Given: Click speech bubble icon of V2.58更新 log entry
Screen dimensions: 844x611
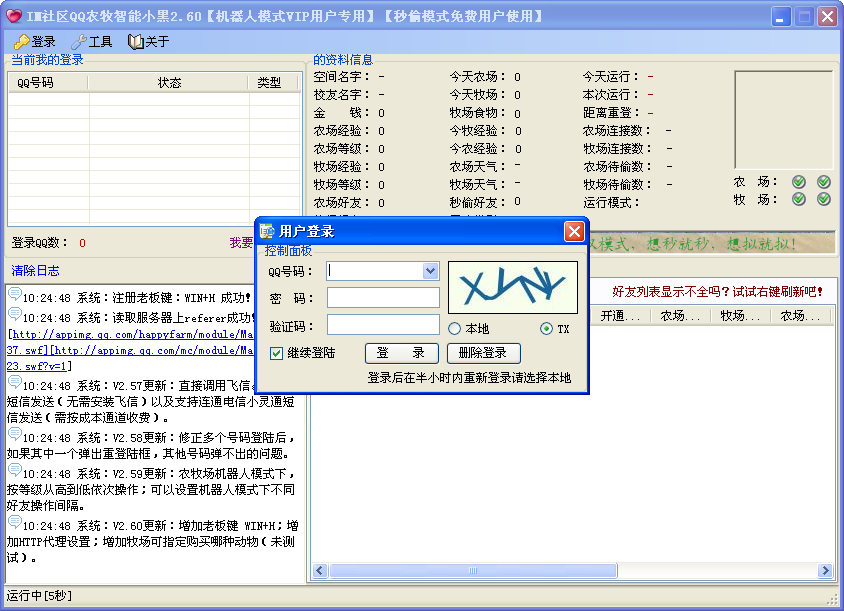Looking at the screenshot, I should [x=15, y=434].
